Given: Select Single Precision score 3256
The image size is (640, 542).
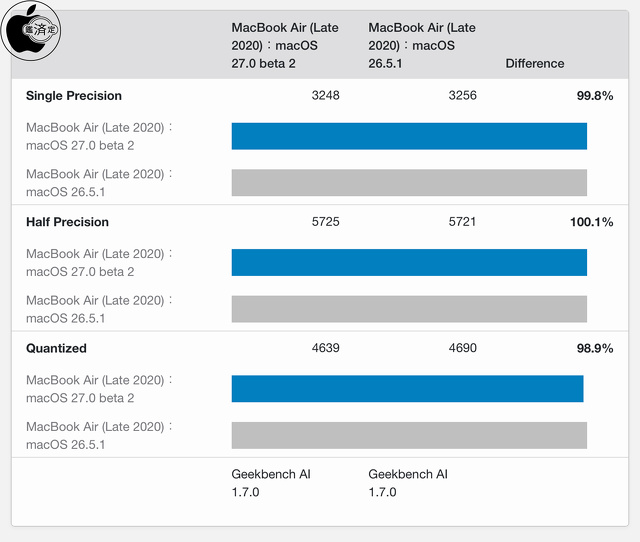Looking at the screenshot, I should click(x=462, y=95).
